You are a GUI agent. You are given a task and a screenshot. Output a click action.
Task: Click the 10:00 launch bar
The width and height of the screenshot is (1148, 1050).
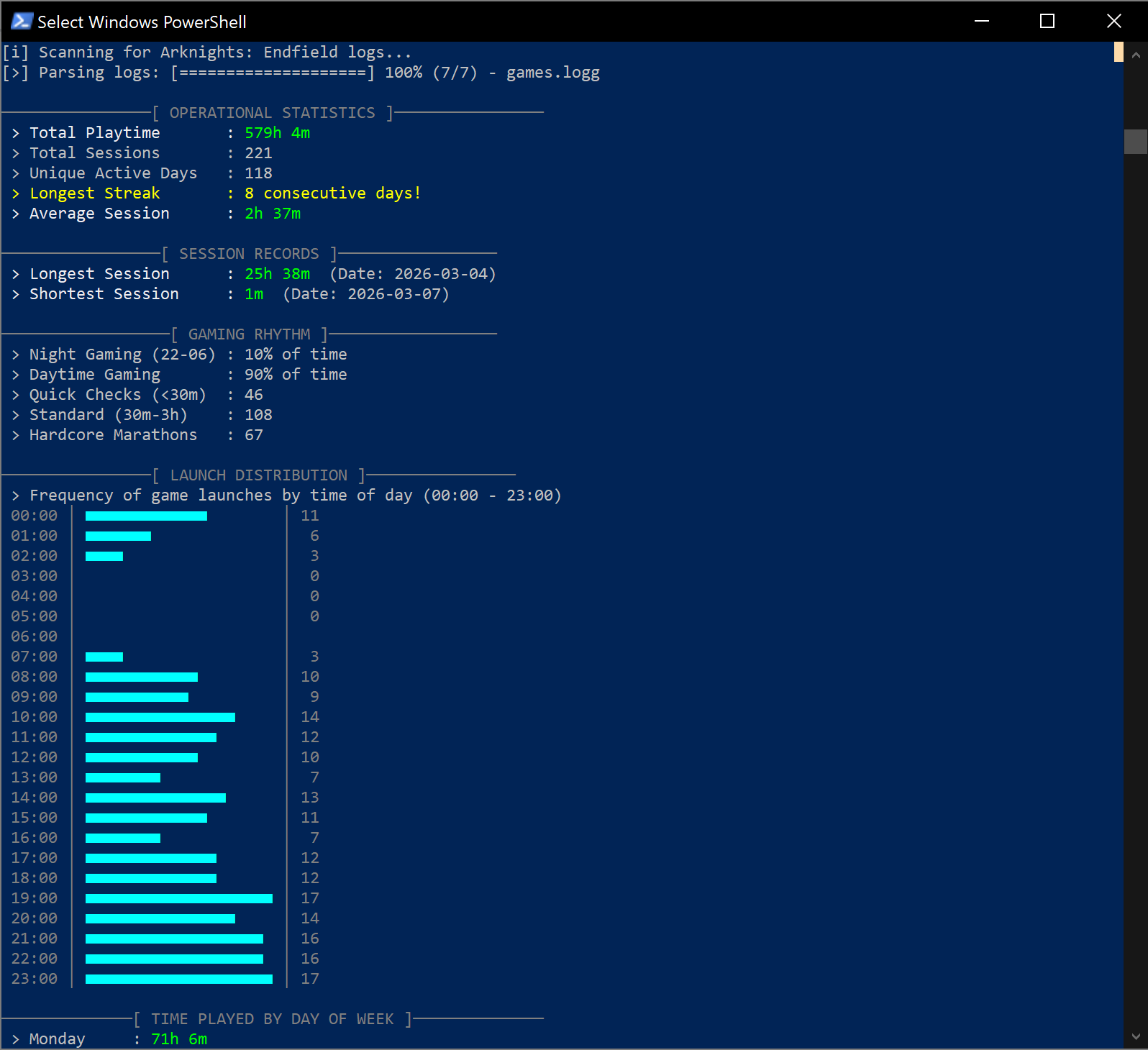160,717
